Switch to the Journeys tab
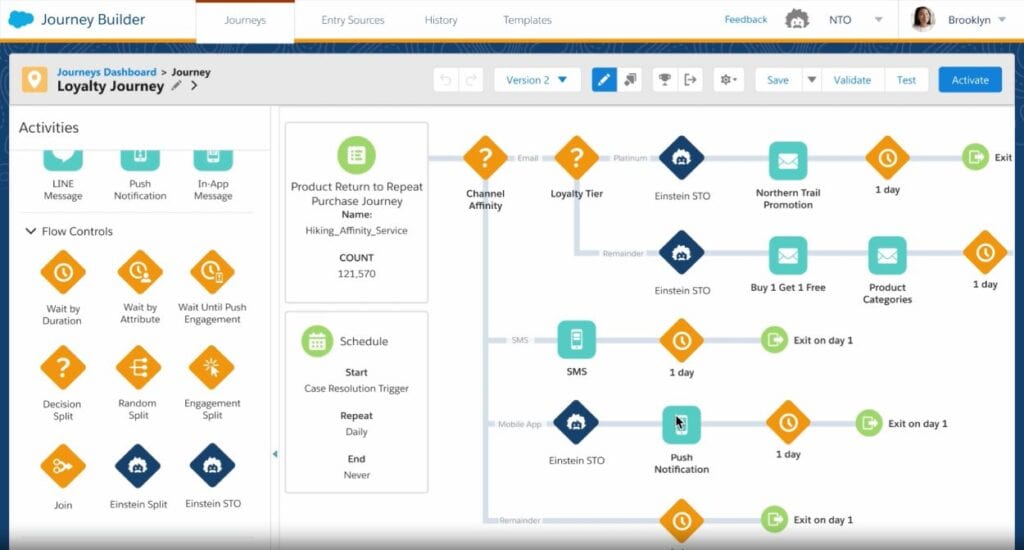This screenshot has height=550, width=1024. point(245,20)
